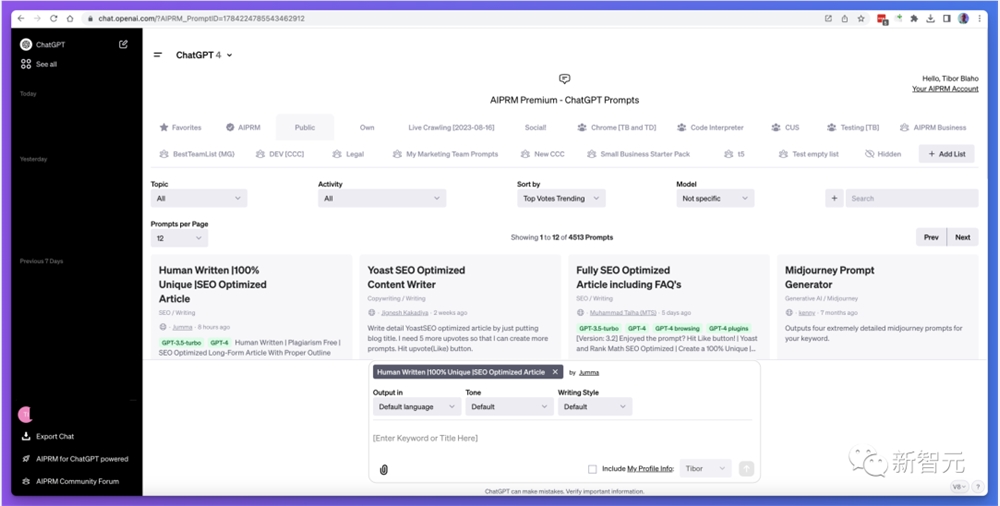Enable Include My Profile Info checkbox
Screen dimensions: 1000x506
(x=592, y=469)
